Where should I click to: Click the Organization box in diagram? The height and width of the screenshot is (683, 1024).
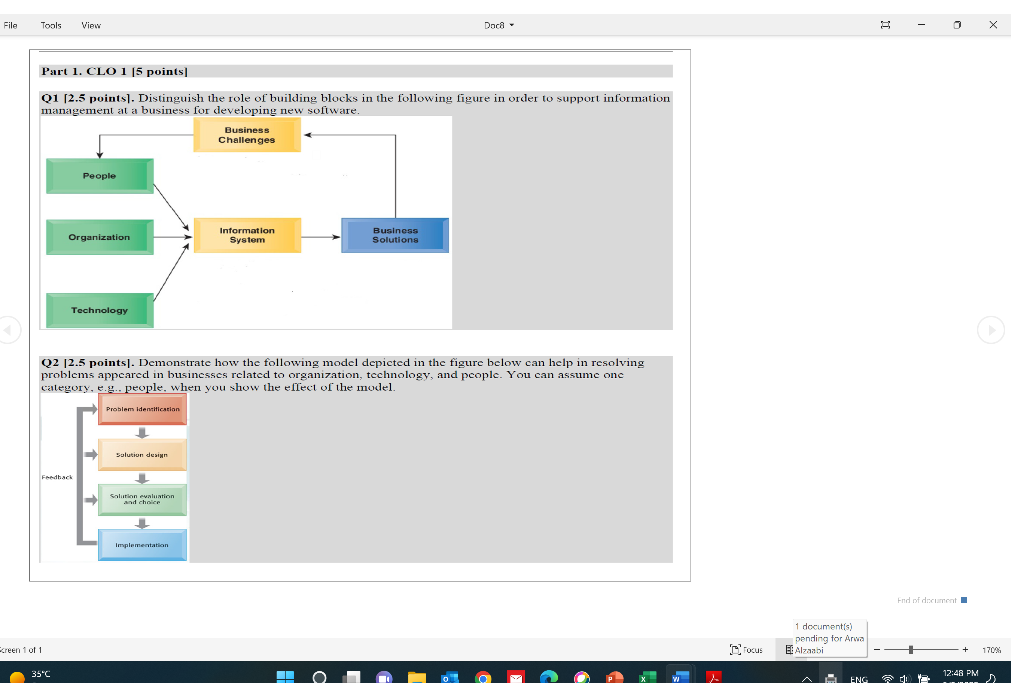(x=99, y=237)
